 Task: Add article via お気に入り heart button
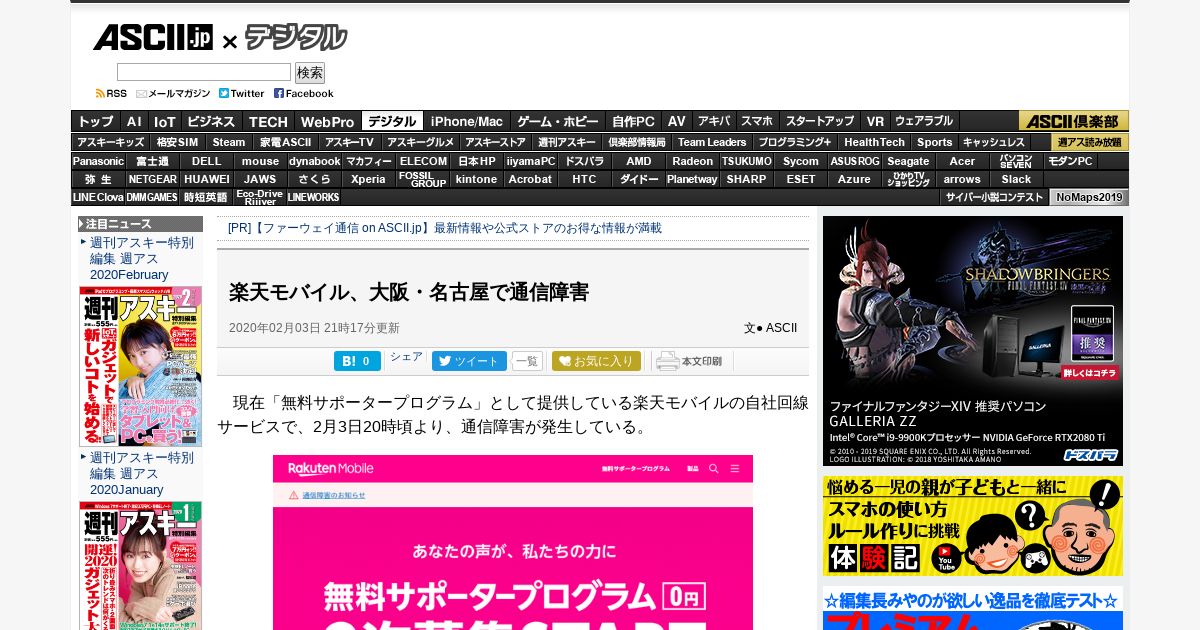coord(596,361)
